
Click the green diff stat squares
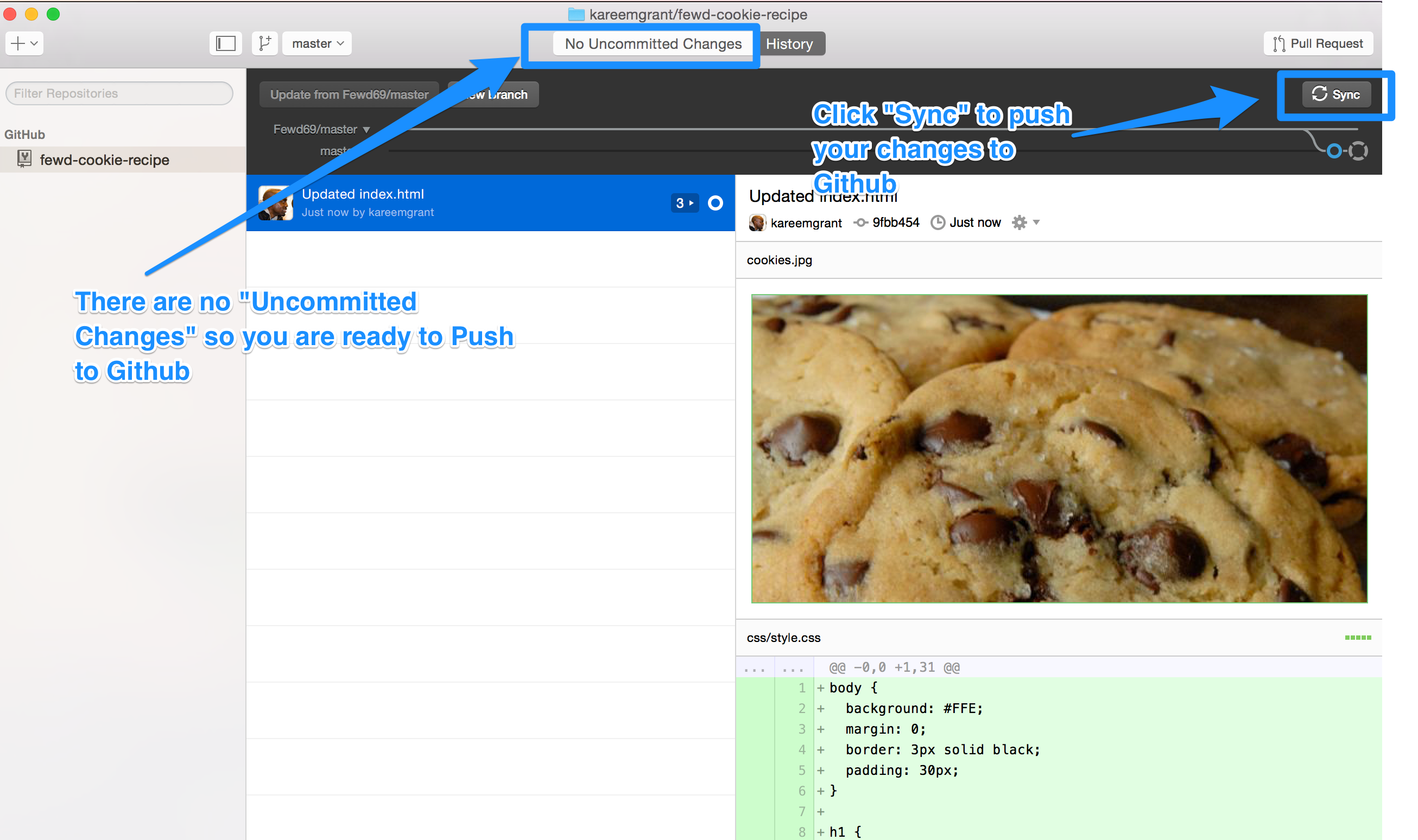point(1358,638)
